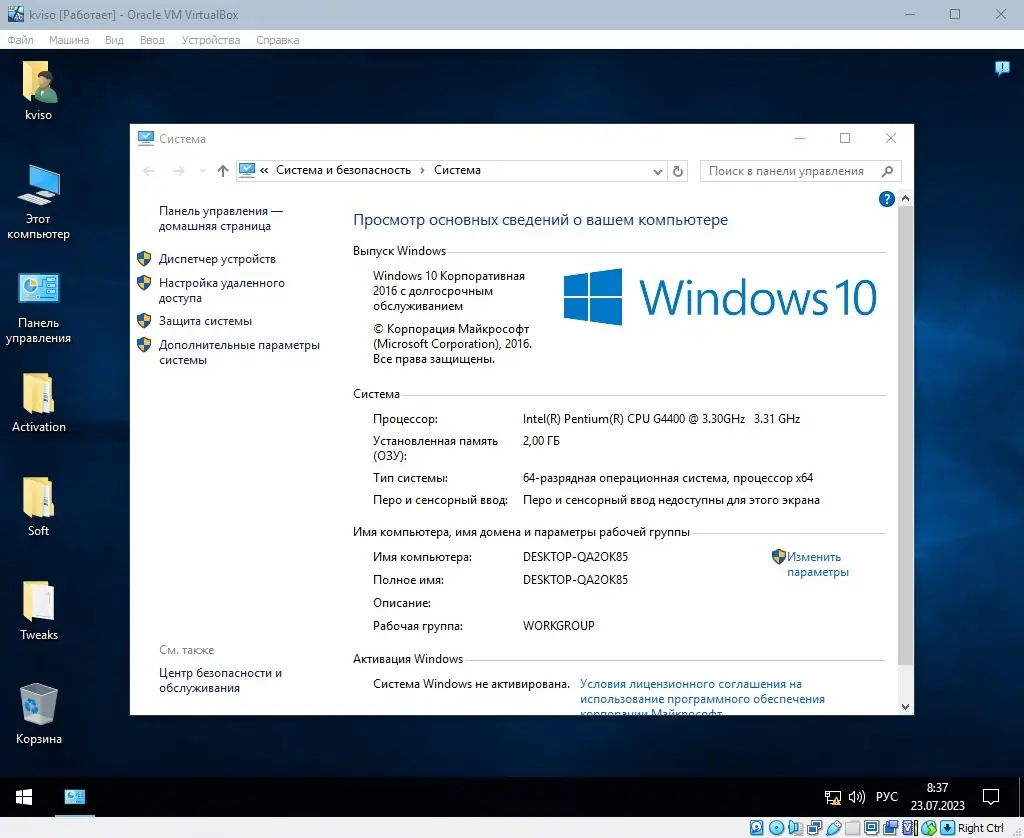Open Настройка удаленного доступа link
Viewport: 1024px width, 838px height.
click(222, 290)
